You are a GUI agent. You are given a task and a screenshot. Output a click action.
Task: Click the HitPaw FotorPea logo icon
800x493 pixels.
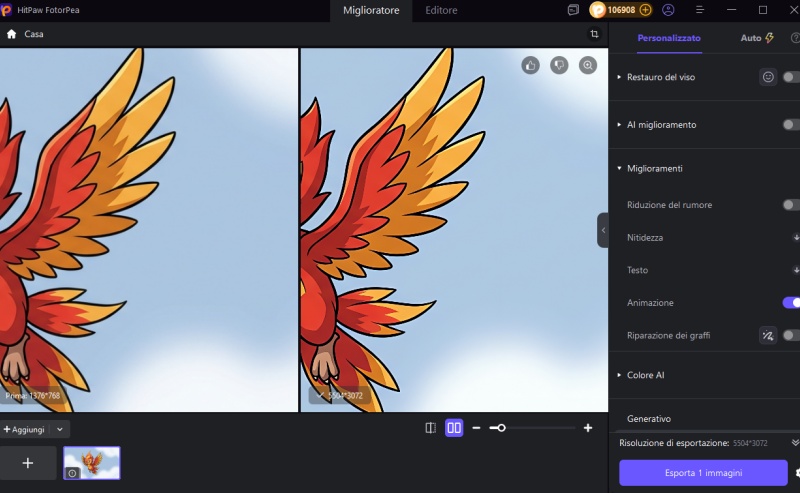6,10
